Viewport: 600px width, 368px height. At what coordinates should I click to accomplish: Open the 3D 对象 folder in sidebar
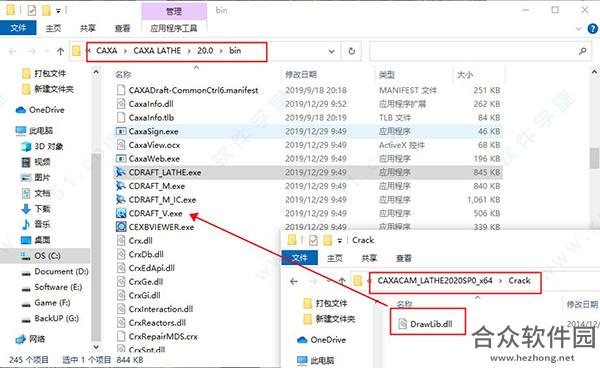(49, 147)
